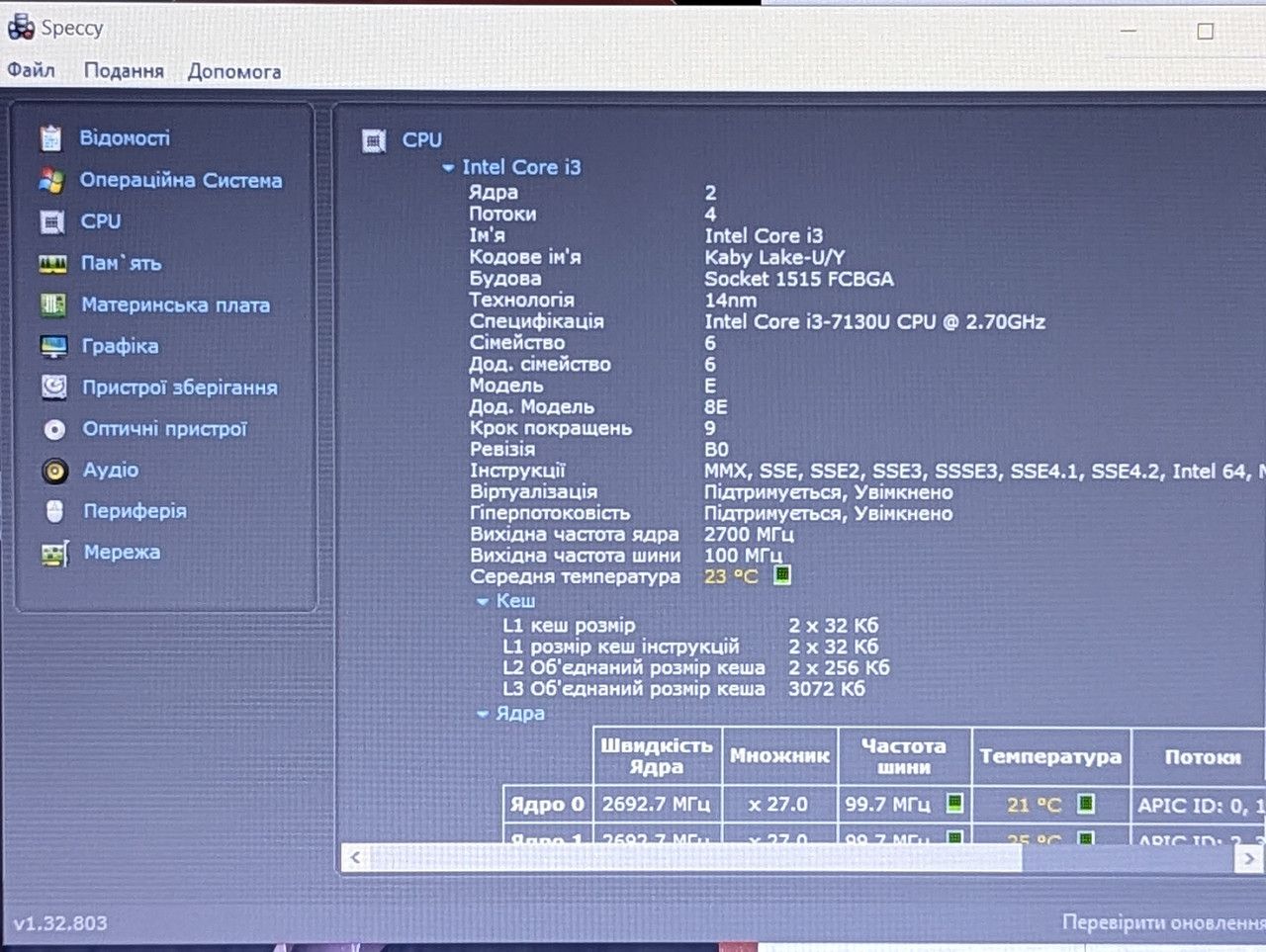1266x952 pixels.
Task: Open the Відомості summary icon
Action: pos(51,138)
